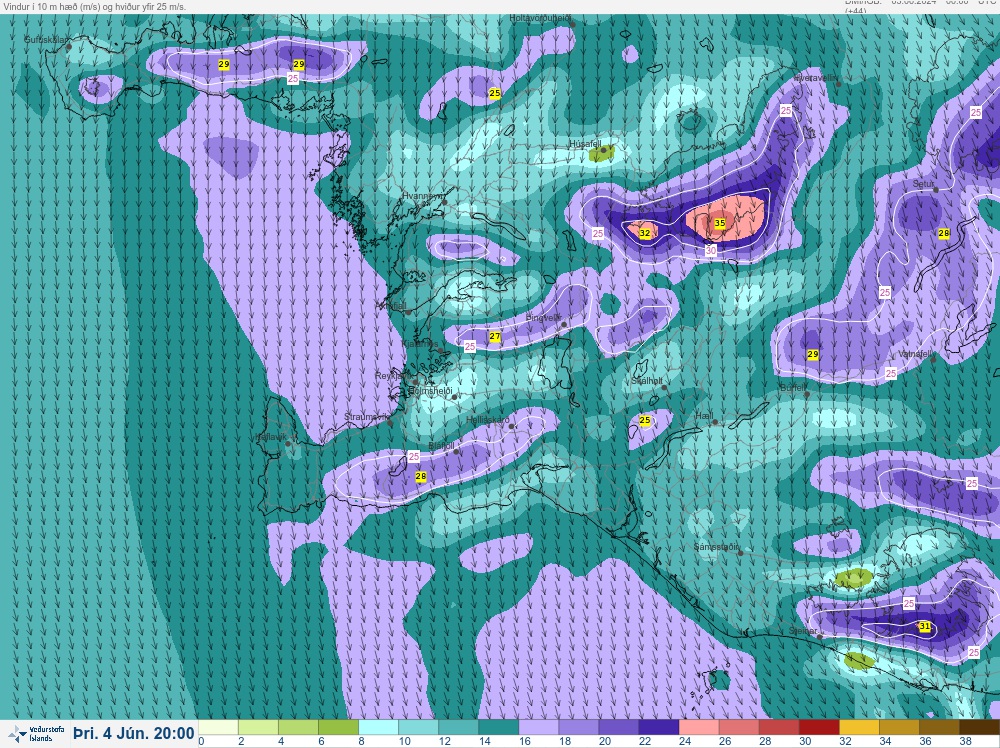Screen dimensions: 1000x748
Task: Click the Vatnsfell station label
Action: point(915,353)
